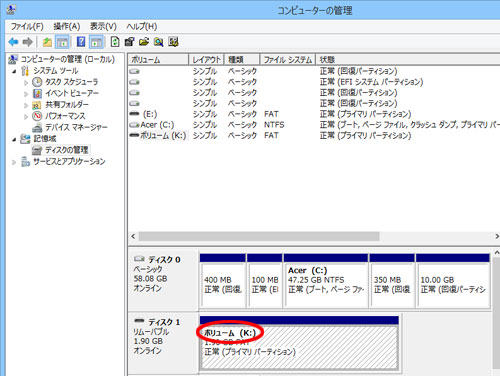This screenshot has width=500, height=376.
Task: Sort by the ボリューム column header
Action: tap(159, 60)
